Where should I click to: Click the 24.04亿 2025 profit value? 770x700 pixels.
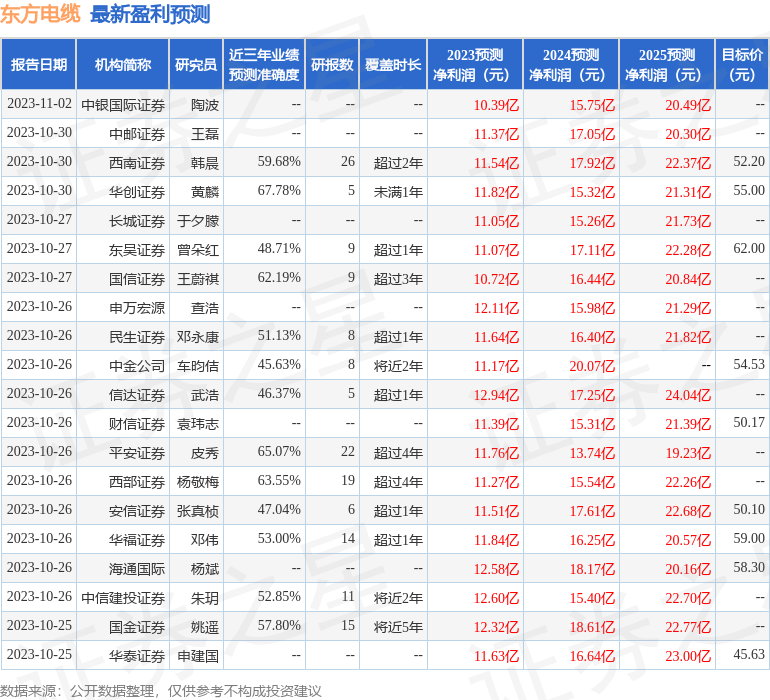click(688, 394)
